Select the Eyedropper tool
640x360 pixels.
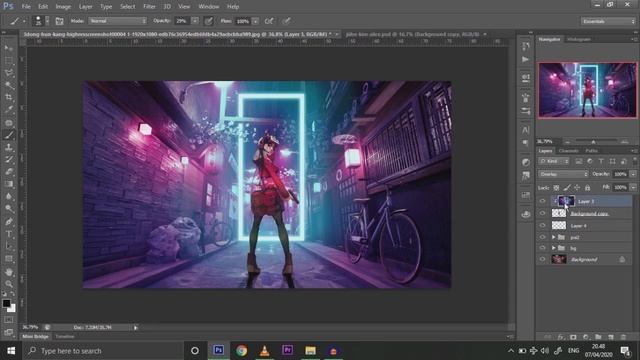click(9, 109)
